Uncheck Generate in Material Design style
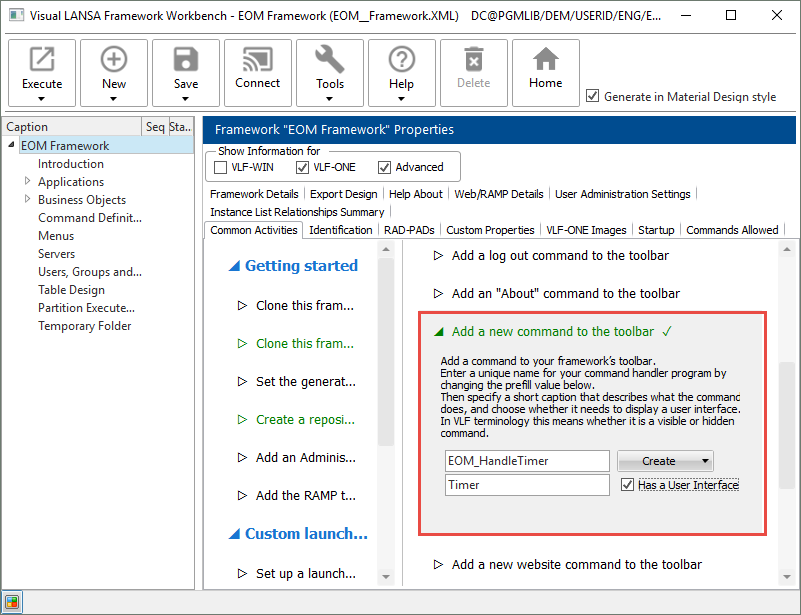Image resolution: width=801 pixels, height=615 pixels. point(593,97)
